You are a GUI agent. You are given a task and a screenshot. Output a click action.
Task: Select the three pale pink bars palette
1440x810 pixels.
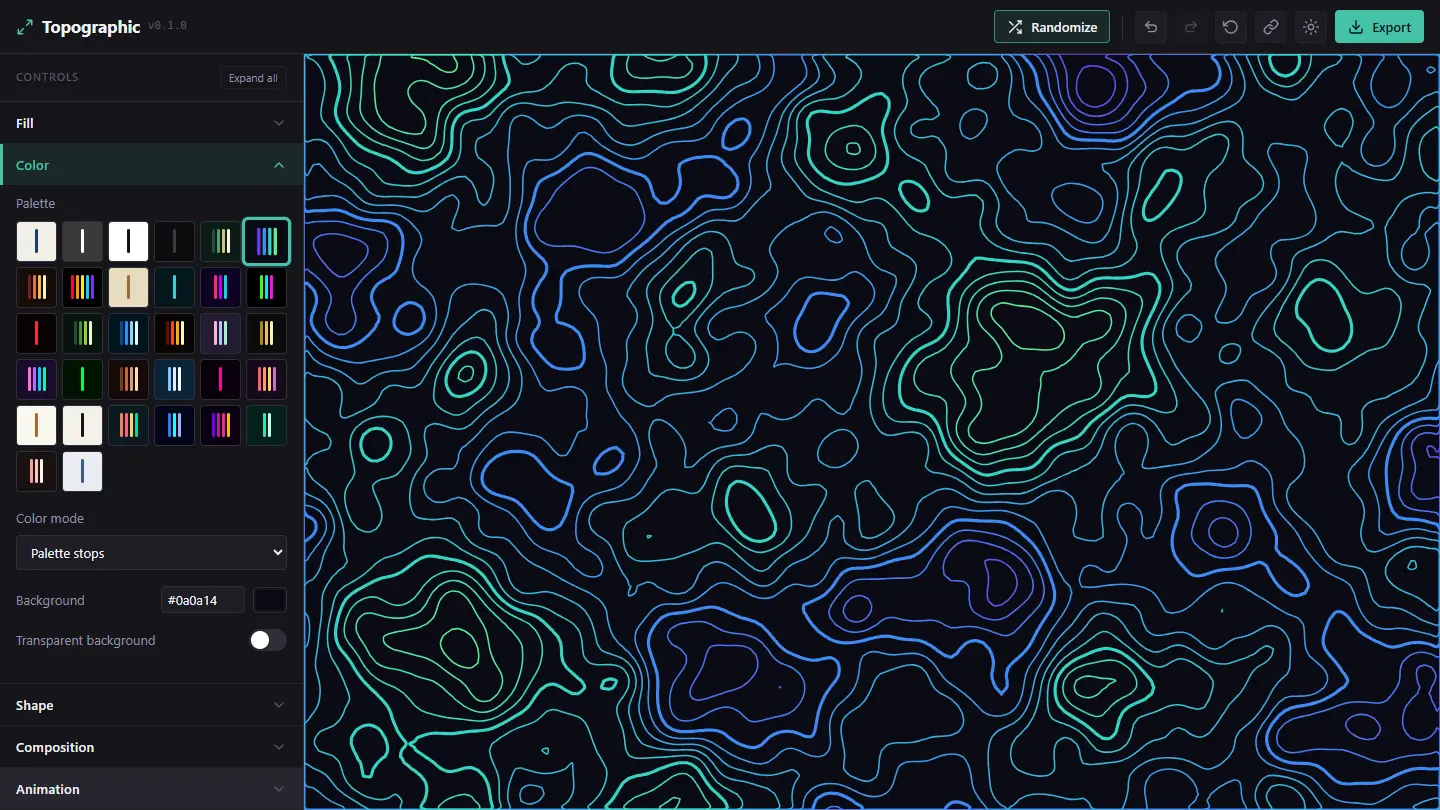[37, 472]
